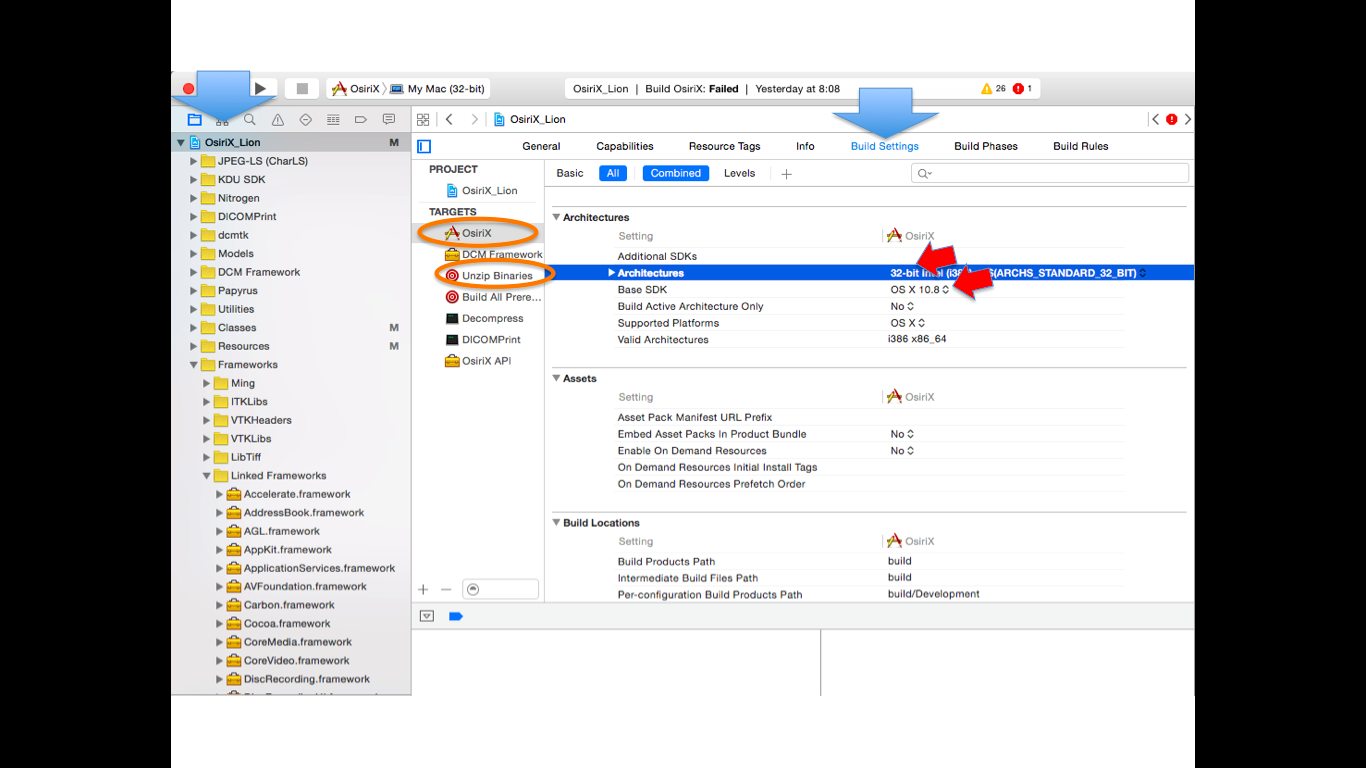Select the DCM Framework target
Viewport: 1366px width, 768px height.
[x=494, y=254]
